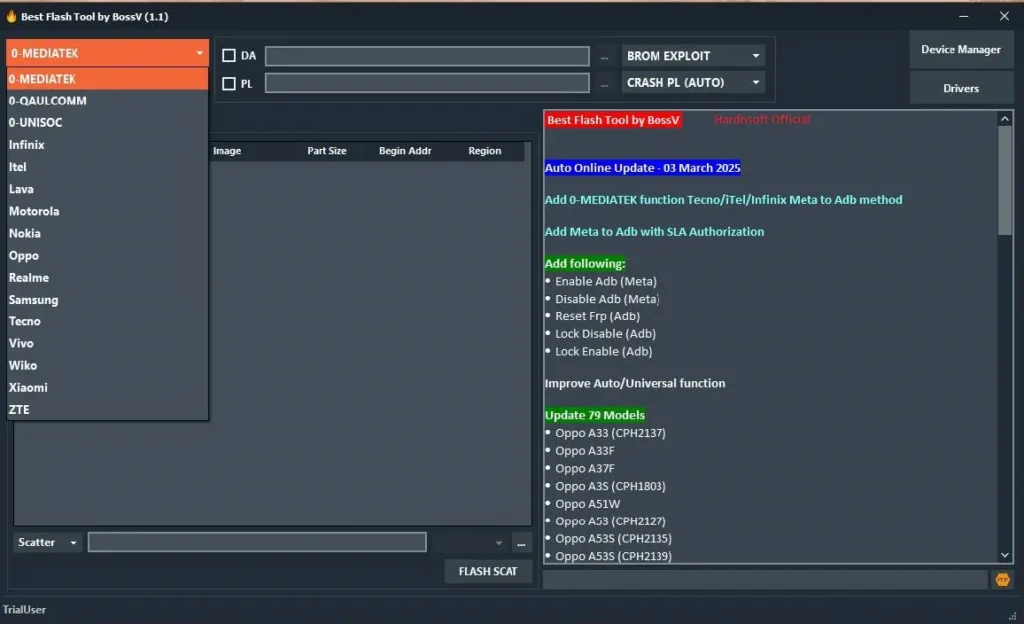Click the Oppo A3S (CPH1803) log entry
1024x624 pixels.
click(x=610, y=486)
